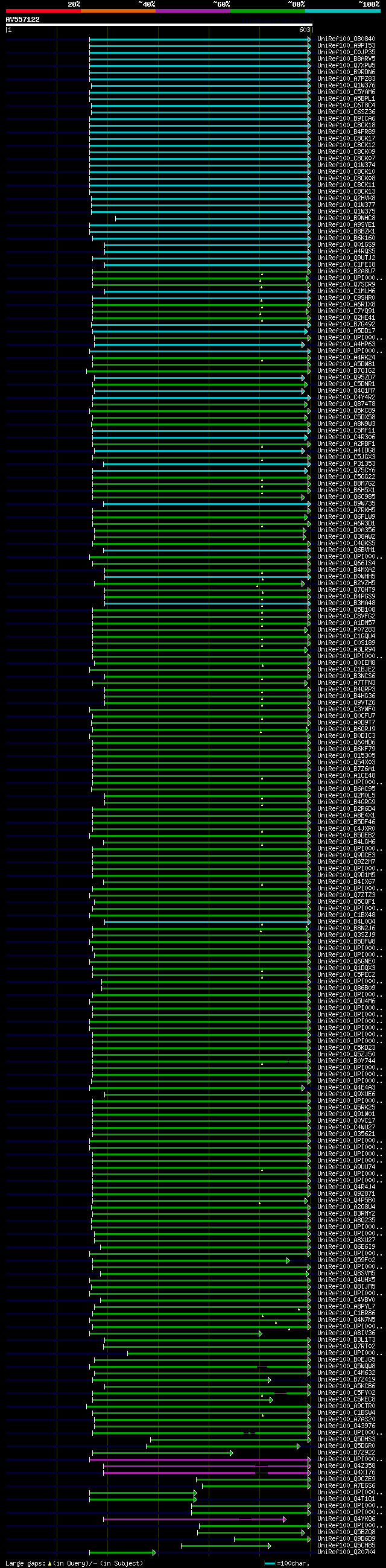This screenshot has width=386, height=1568.
Task: Select label UniRef100_B7QIG2
Action: pos(346,371)
